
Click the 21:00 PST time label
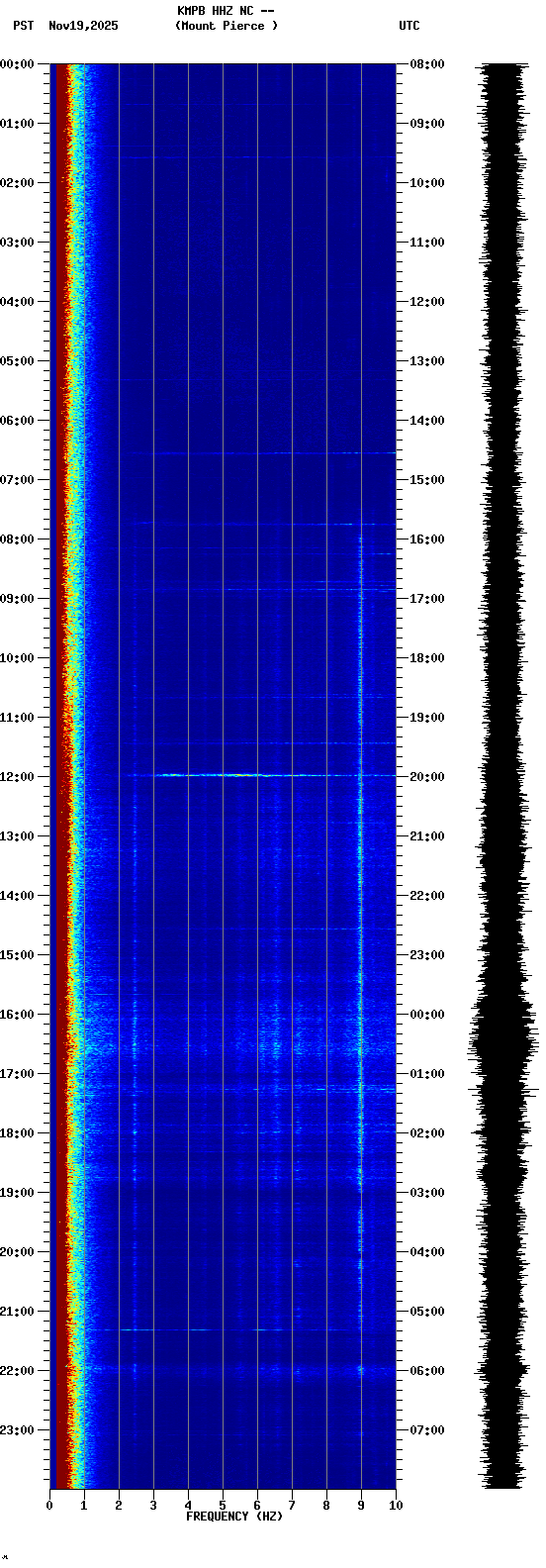[x=17, y=1312]
